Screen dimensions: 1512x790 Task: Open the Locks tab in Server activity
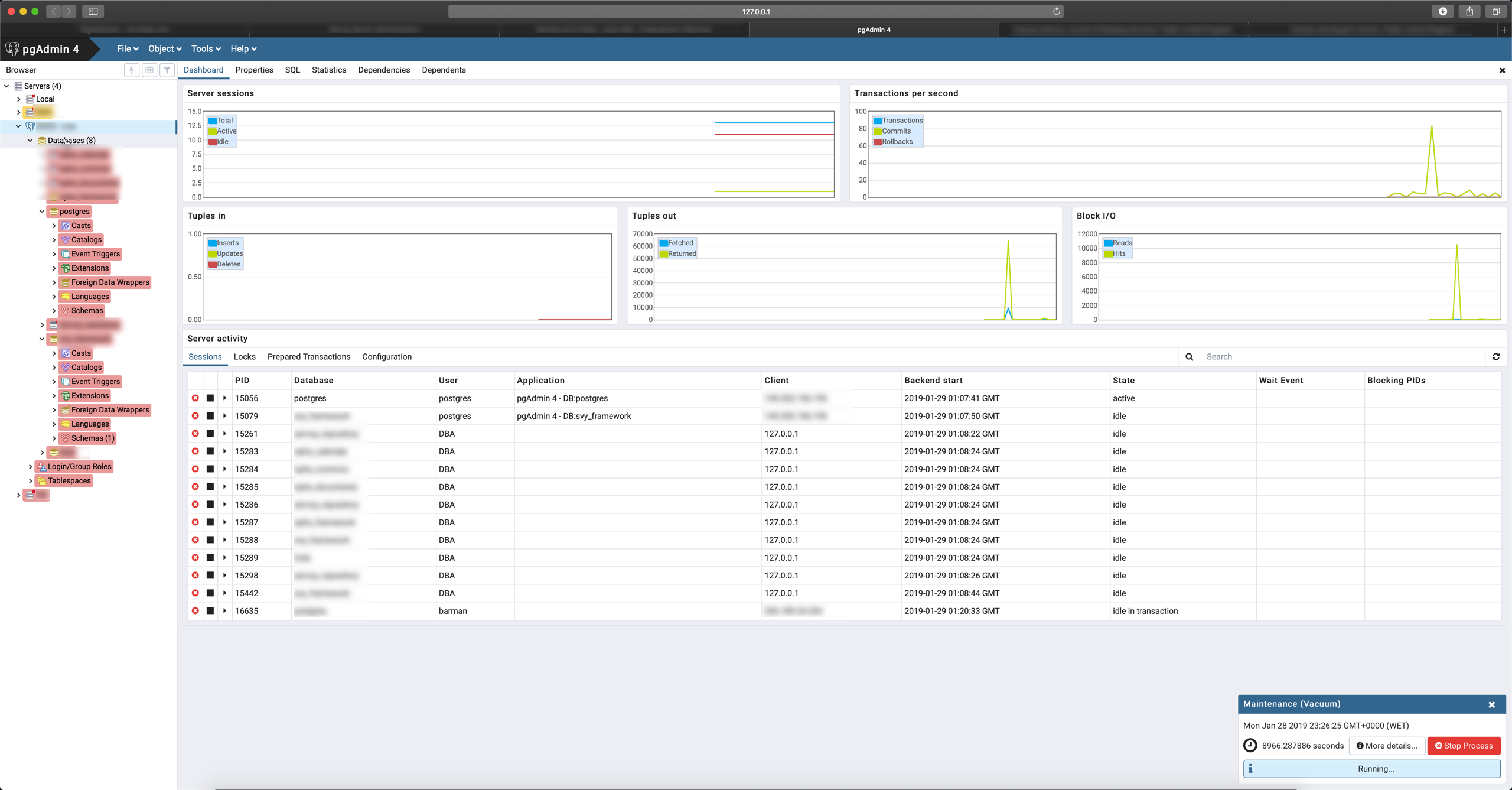245,357
